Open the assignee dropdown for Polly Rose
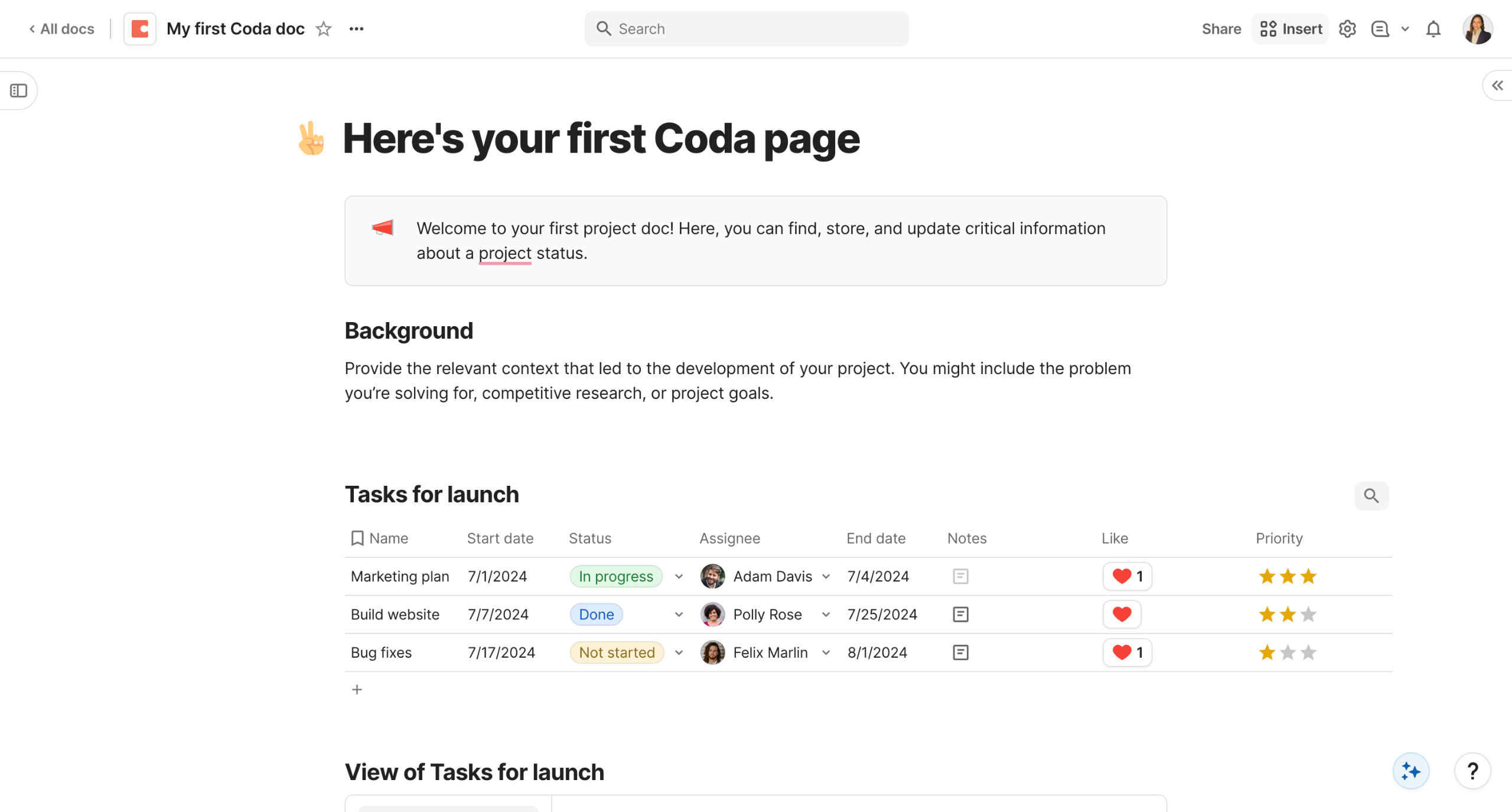Screen dimensions: 1512x812 click(x=826, y=615)
